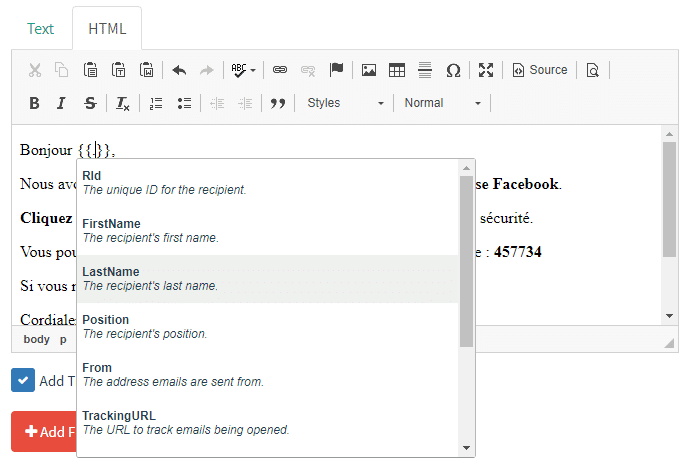Click editor scrollbar up arrow
The height and width of the screenshot is (462, 692).
tap(669, 134)
